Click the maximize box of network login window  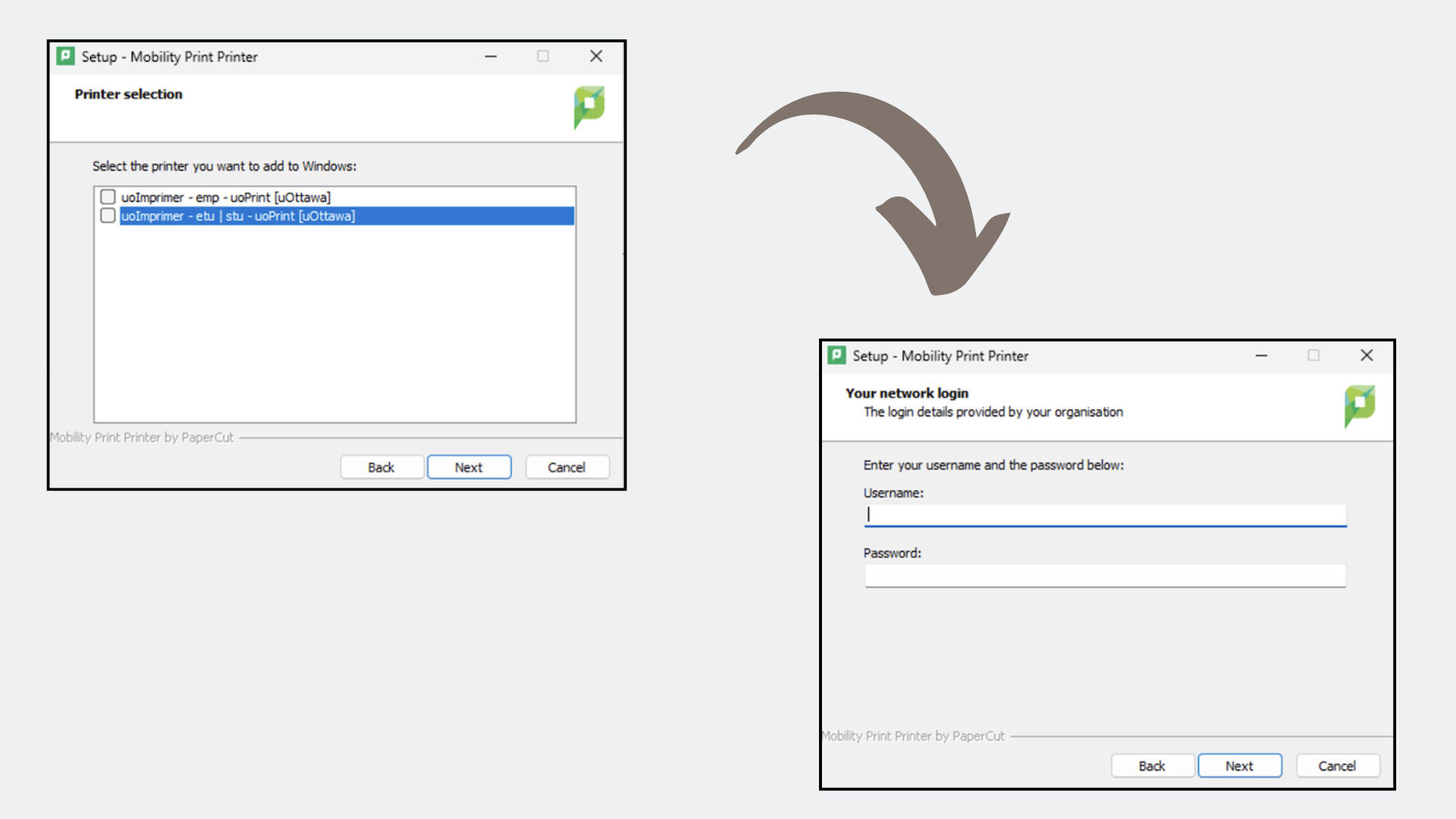click(1313, 355)
